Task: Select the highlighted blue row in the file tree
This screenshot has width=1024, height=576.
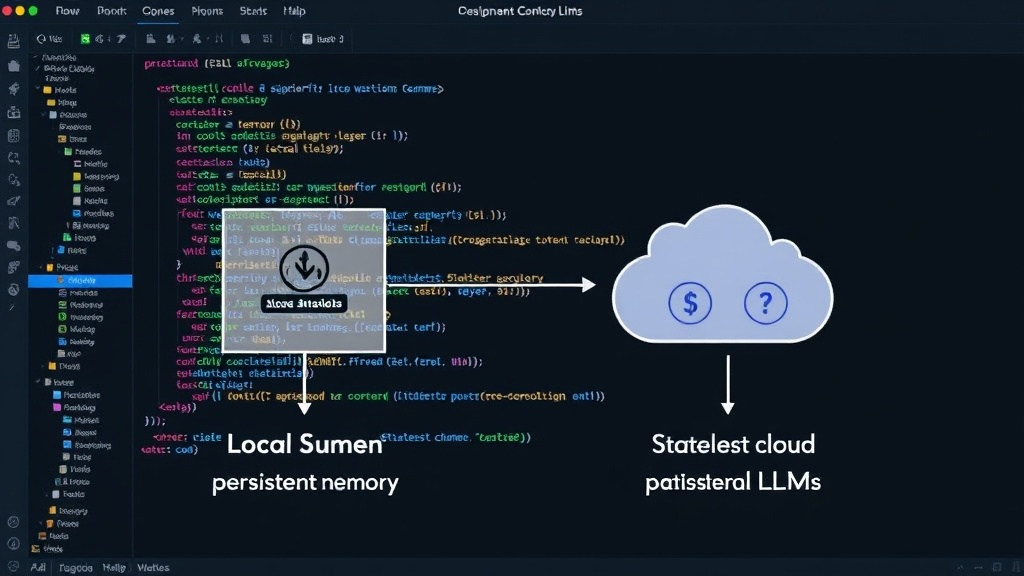Action: tap(80, 281)
